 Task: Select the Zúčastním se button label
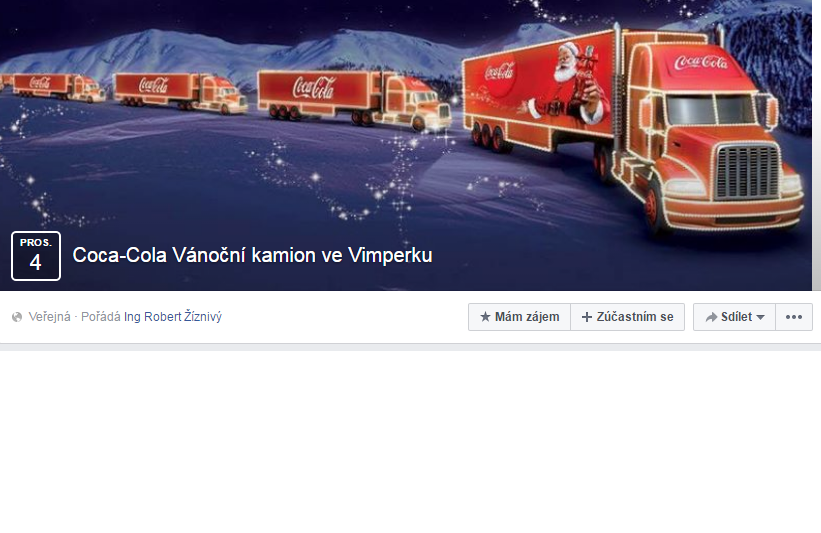(x=635, y=317)
